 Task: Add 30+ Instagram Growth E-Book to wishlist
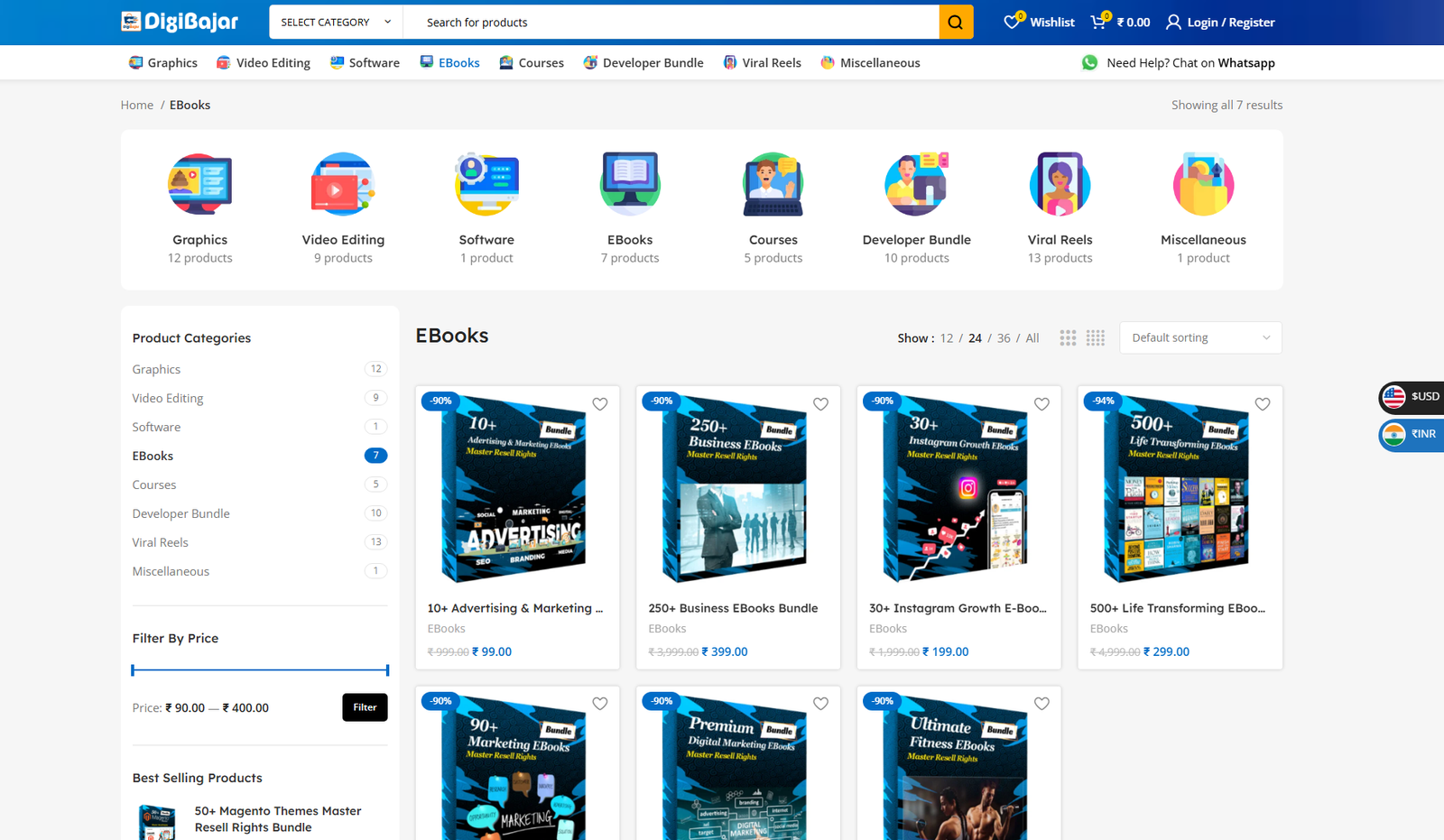point(1041,404)
